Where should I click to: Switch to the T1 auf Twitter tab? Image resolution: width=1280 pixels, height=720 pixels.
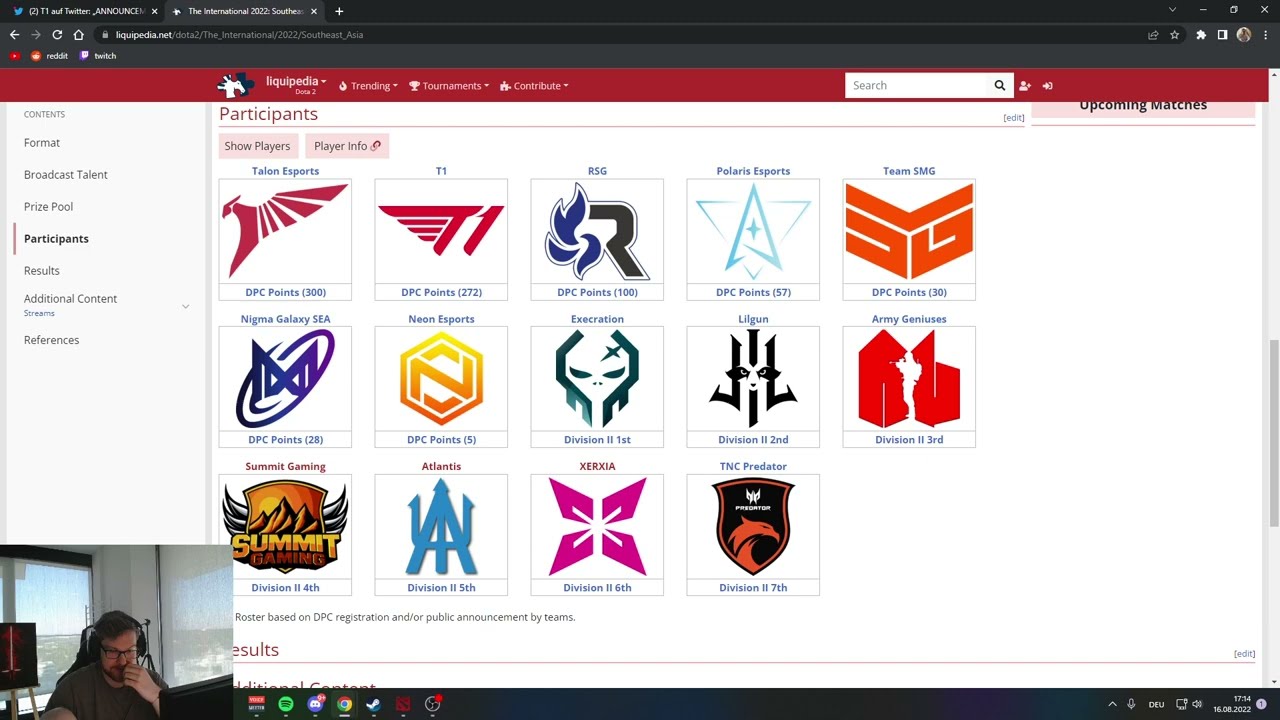coord(85,11)
